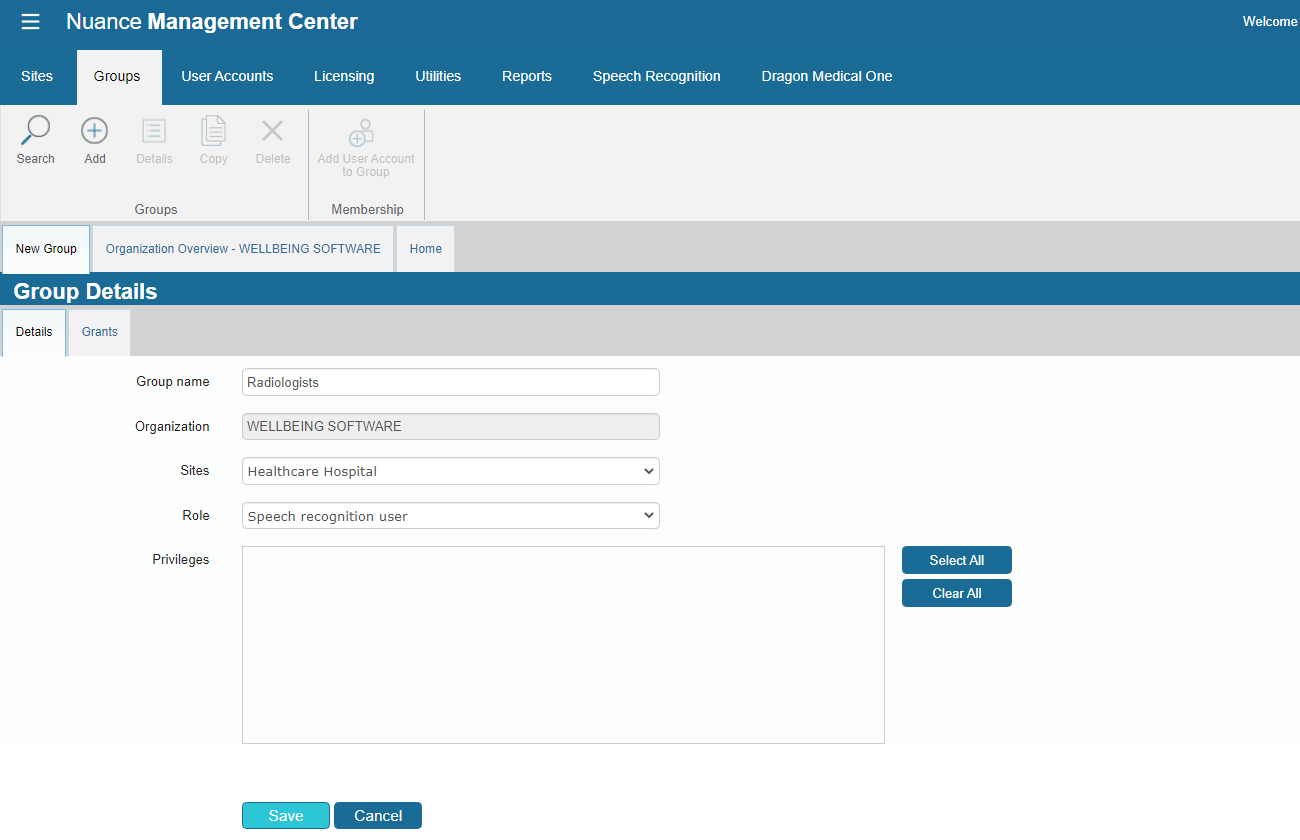Switch to Organization Overview - WELLBEING SOFTWARE tab
The image size is (1300, 840).
point(243,249)
